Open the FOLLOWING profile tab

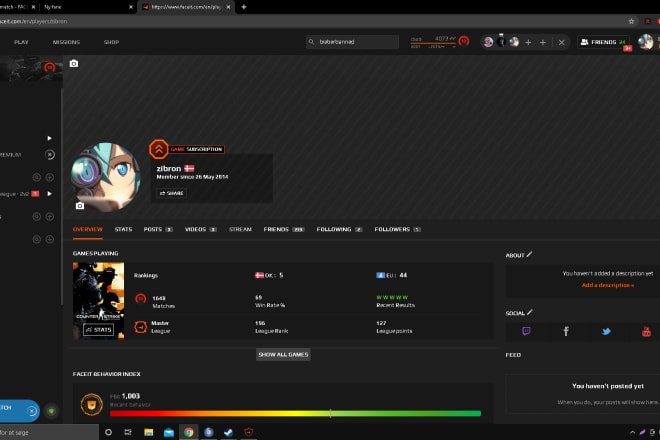pyautogui.click(x=339, y=229)
